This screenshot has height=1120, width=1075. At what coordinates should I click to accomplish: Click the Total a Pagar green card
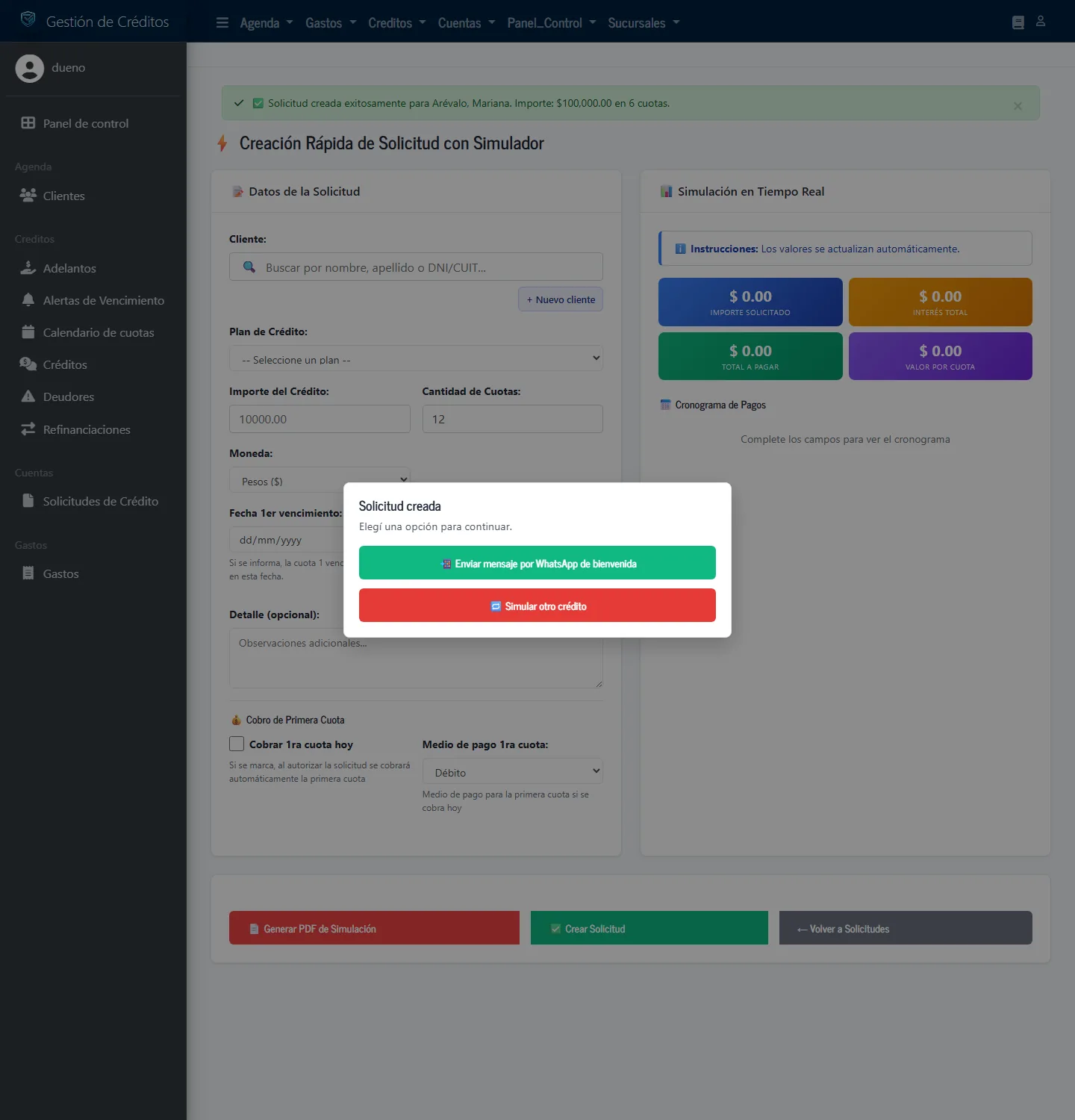pos(750,356)
